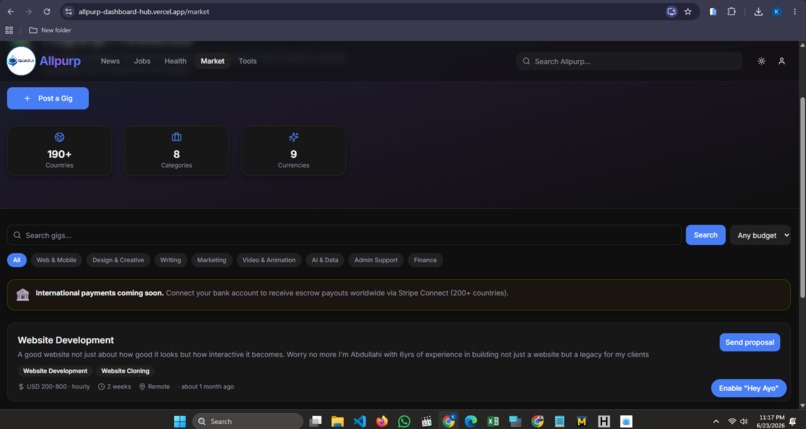Filter gigs by Writing
The height and width of the screenshot is (429, 806).
click(170, 260)
